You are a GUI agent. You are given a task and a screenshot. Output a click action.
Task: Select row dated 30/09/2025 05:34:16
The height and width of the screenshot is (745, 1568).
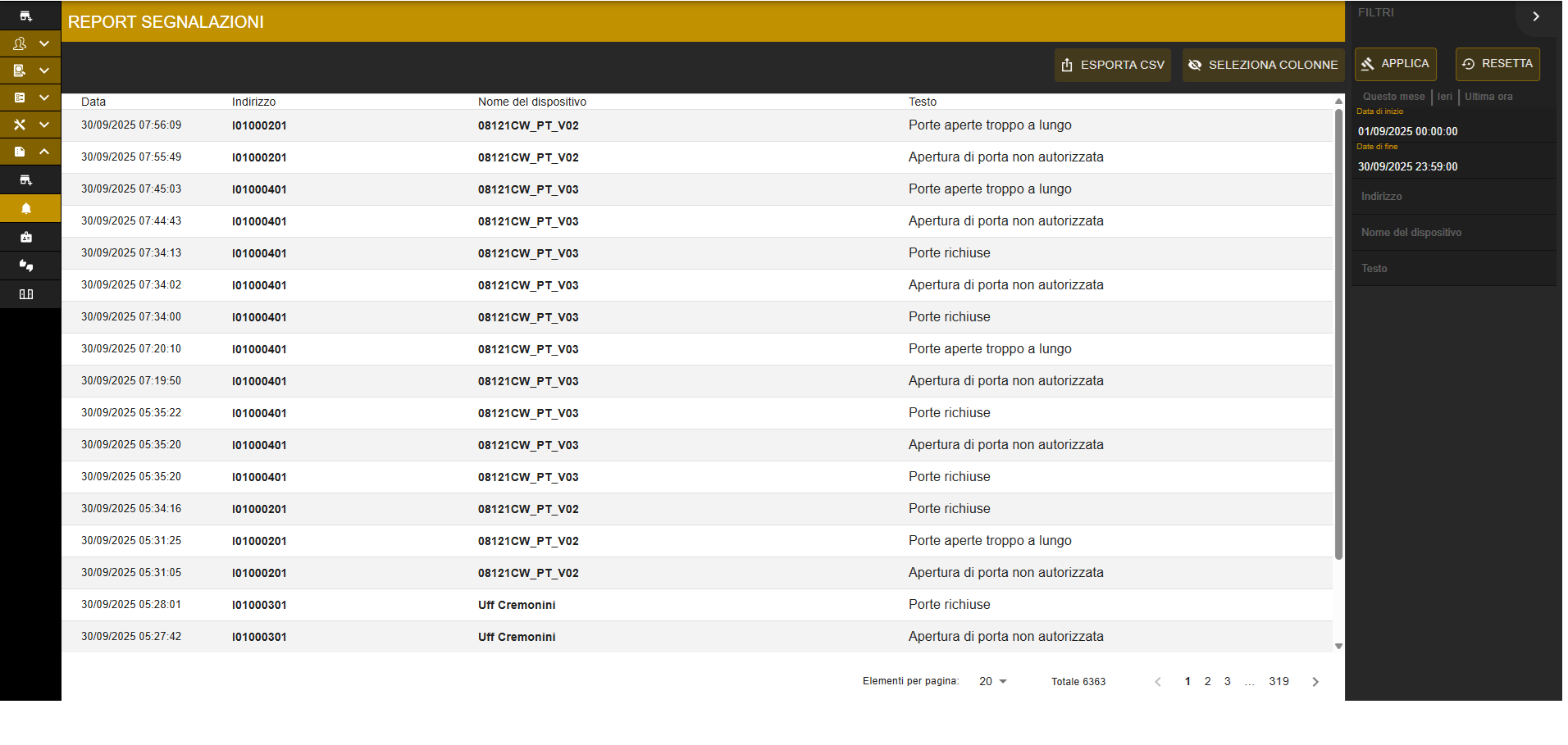point(697,509)
